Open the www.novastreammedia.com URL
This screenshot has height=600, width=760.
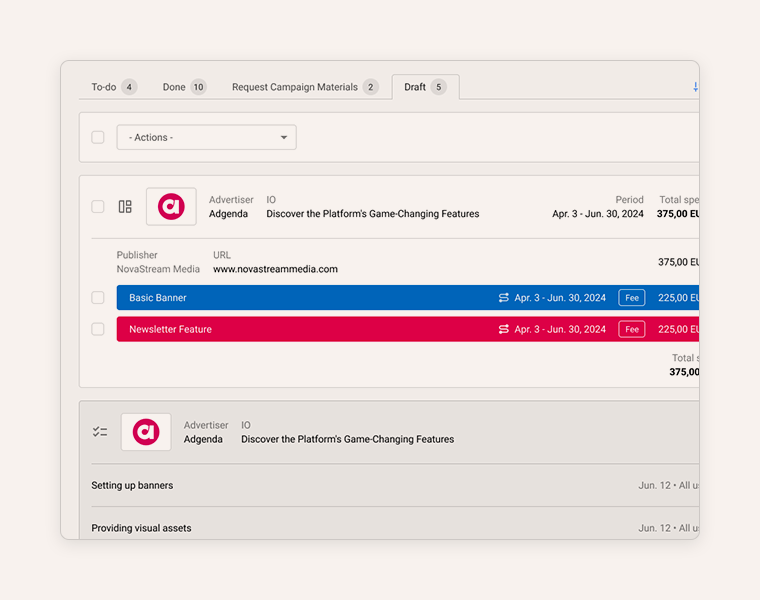pos(275,269)
